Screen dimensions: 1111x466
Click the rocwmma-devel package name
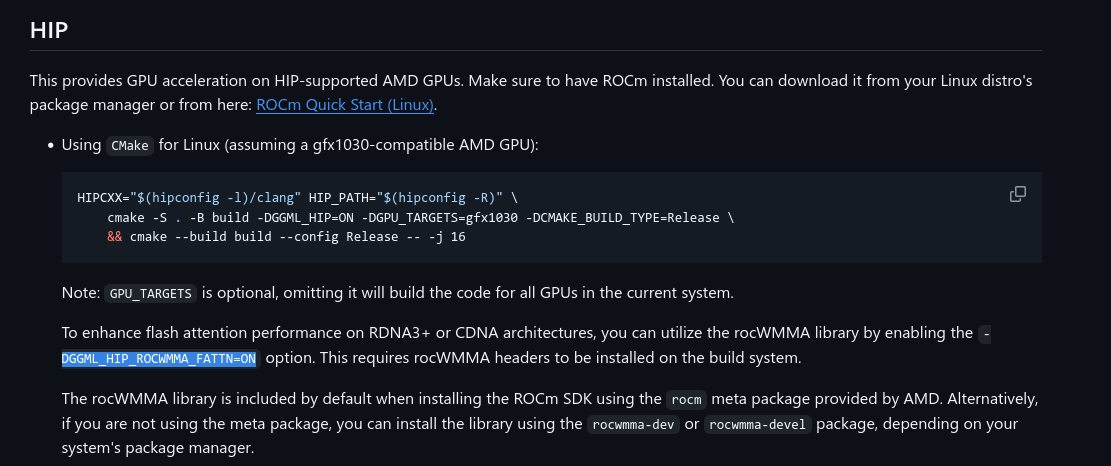tap(757, 425)
